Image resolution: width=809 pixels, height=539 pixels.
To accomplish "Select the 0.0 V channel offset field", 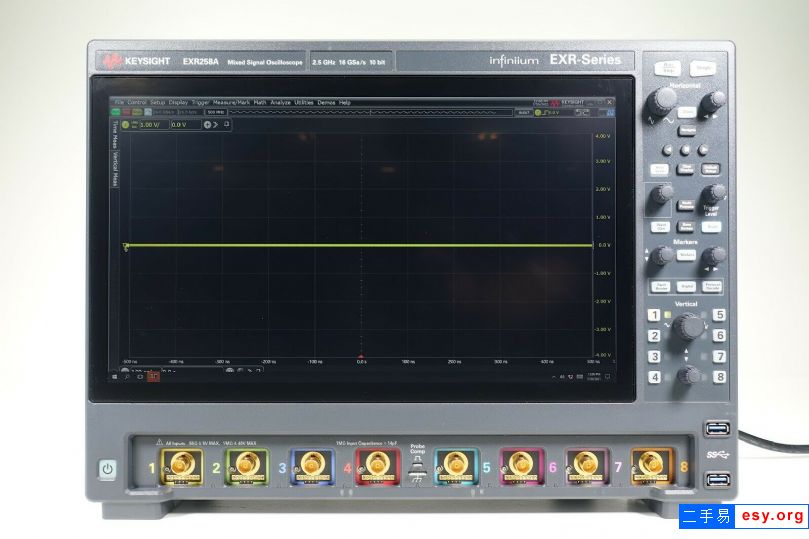I will point(185,124).
